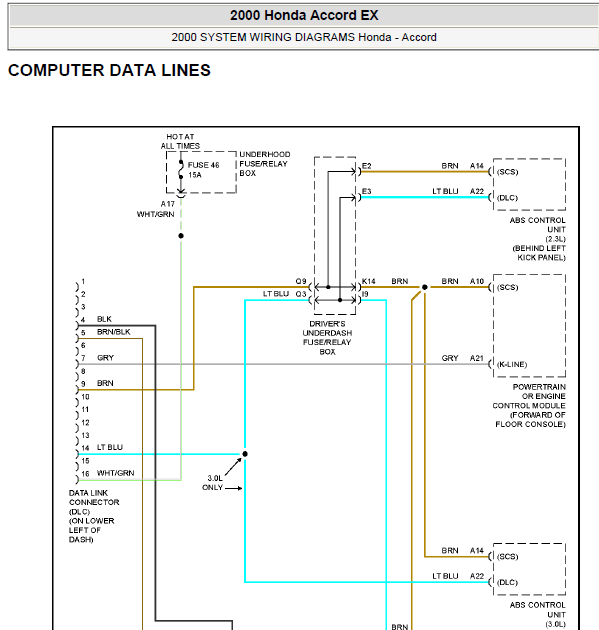The height and width of the screenshot is (630, 599).
Task: Click the "UNDERHOOD FUSE/RELAY BOX" label
Action: click(x=265, y=164)
